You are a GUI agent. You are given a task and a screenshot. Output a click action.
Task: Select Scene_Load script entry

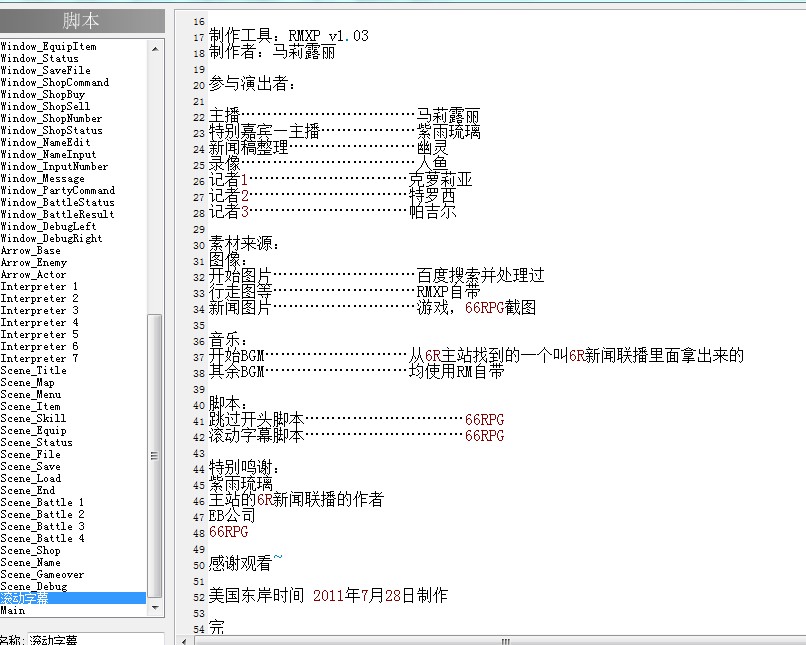[30, 478]
